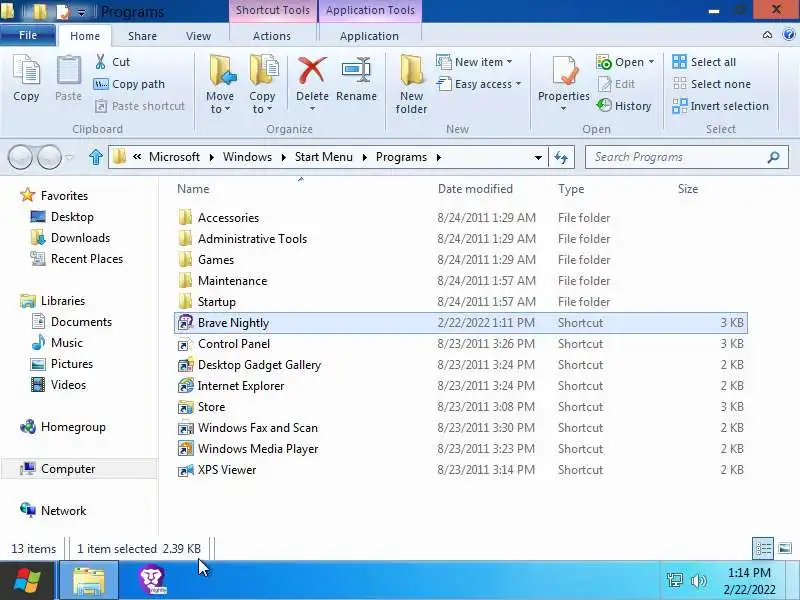
Task: Click the Cut scissors icon
Action: 101,62
